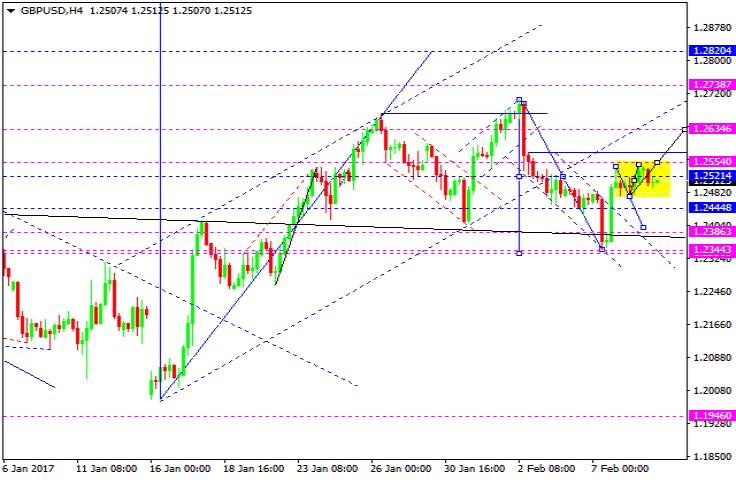
Task: Click the 18 Jan 16:00 time label
Action: click(x=254, y=468)
